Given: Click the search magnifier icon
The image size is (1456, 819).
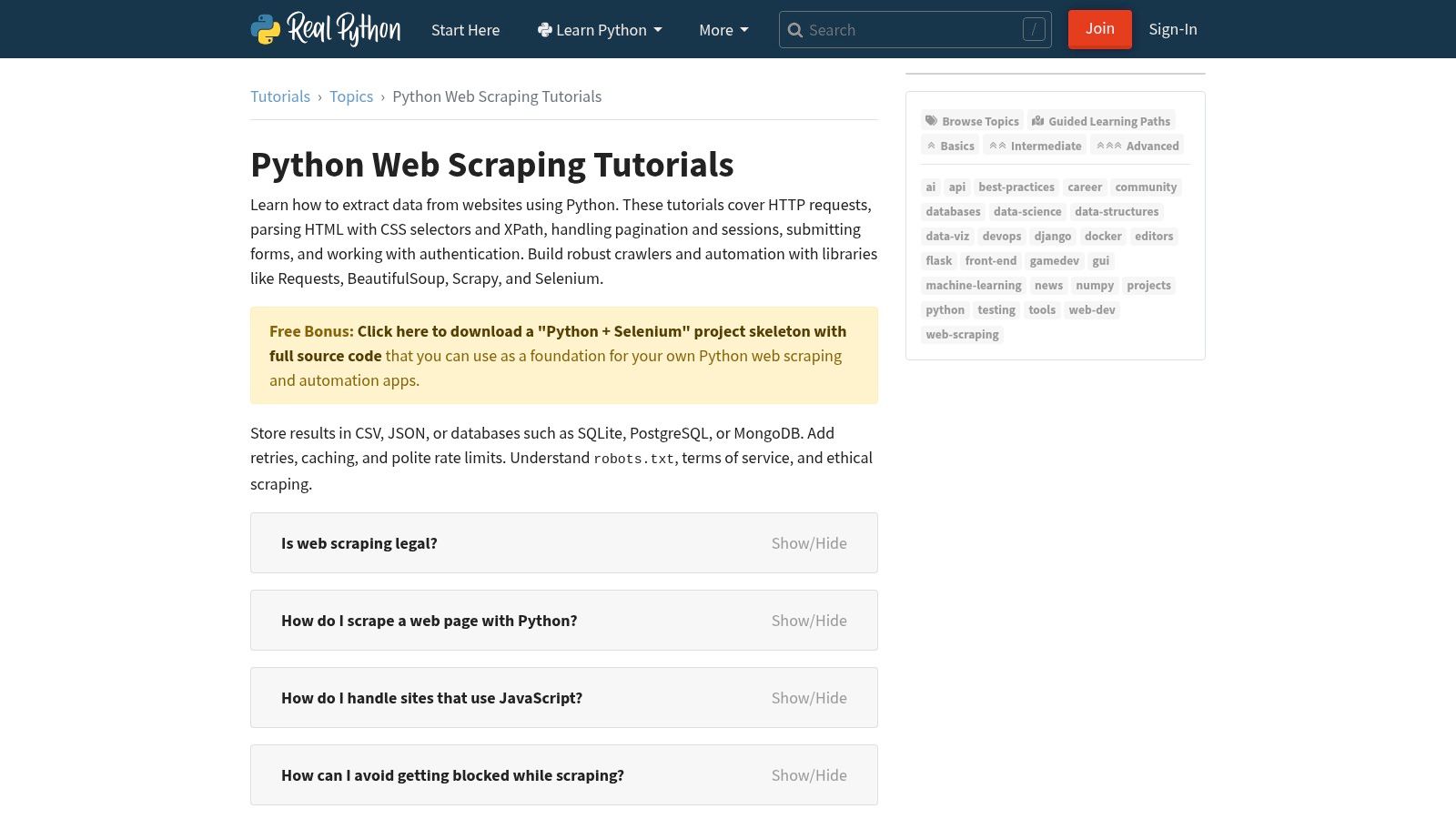Looking at the screenshot, I should (794, 30).
